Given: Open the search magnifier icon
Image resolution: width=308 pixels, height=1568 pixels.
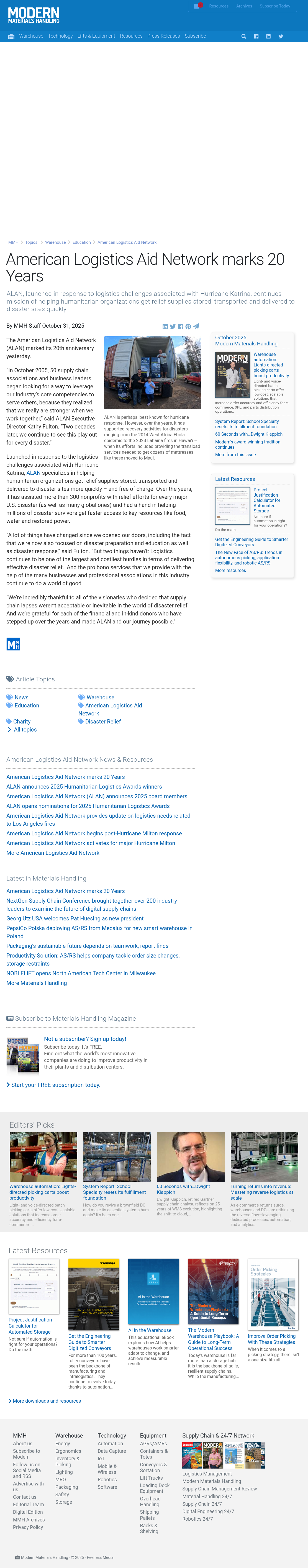Looking at the screenshot, I should (244, 37).
